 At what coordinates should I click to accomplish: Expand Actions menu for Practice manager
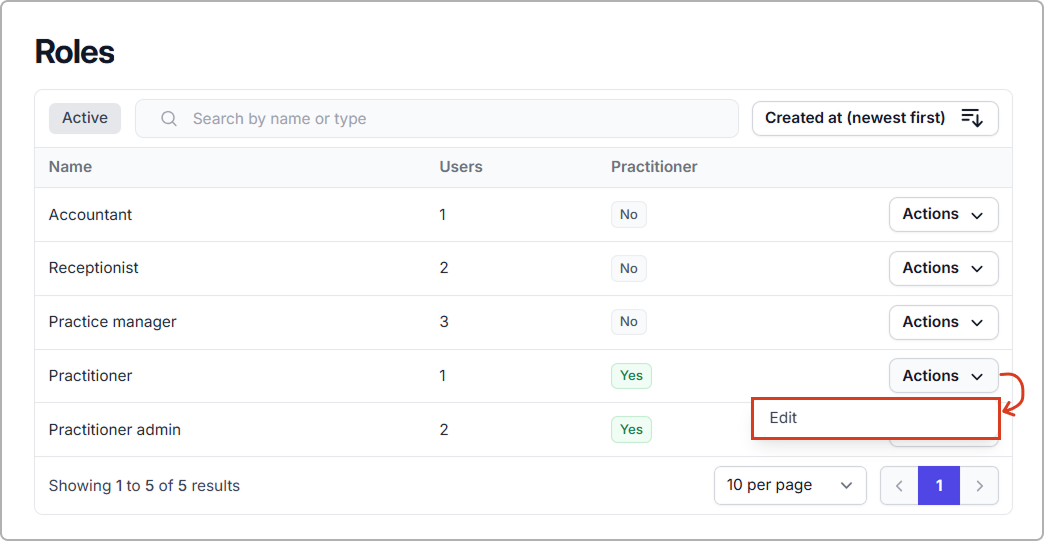coord(943,322)
